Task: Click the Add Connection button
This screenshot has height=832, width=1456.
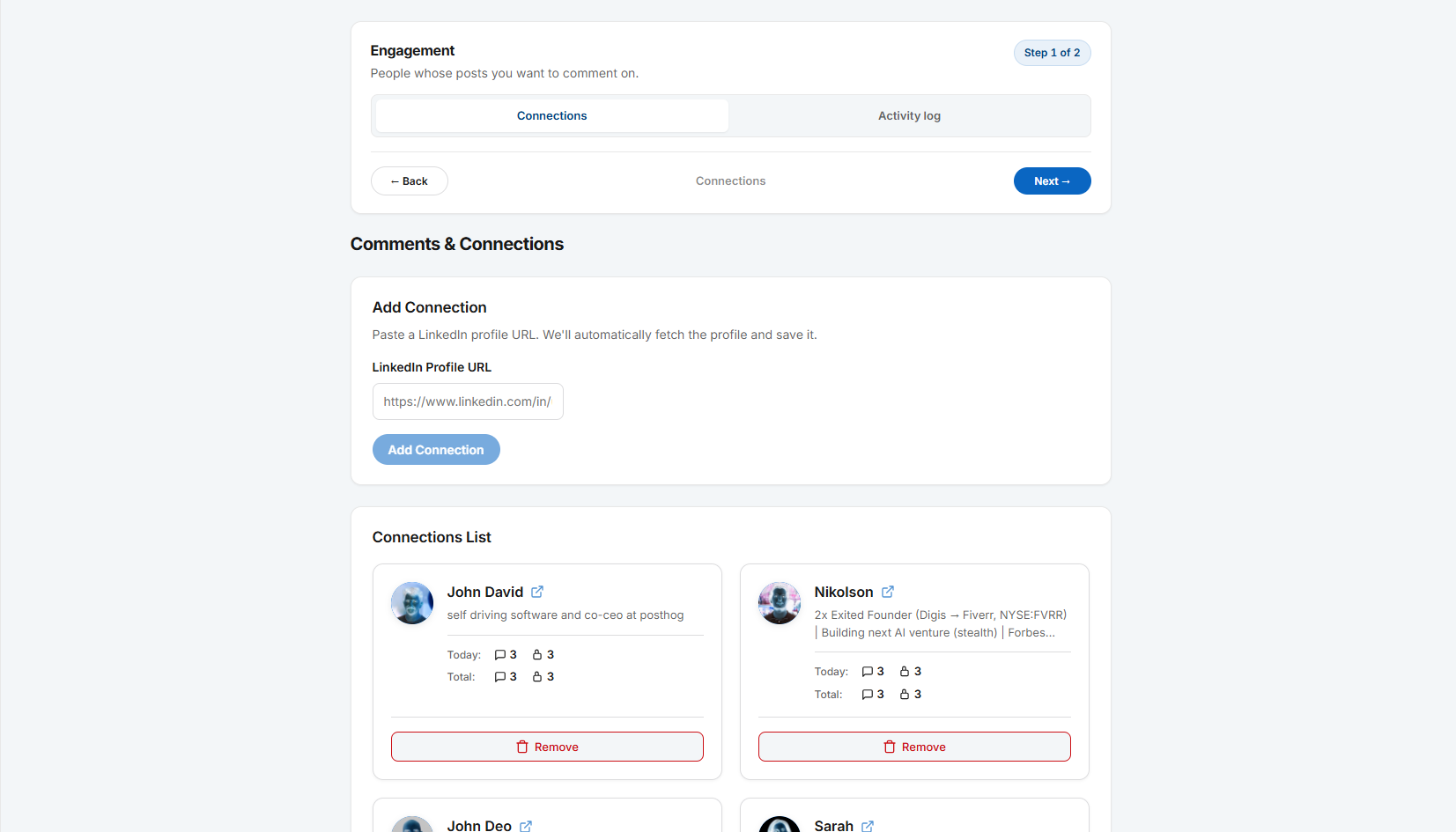Action: tap(436, 450)
